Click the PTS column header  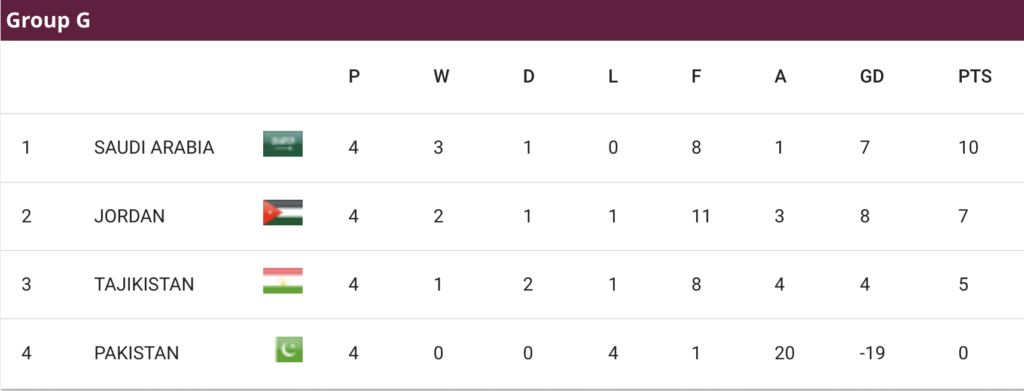click(975, 77)
